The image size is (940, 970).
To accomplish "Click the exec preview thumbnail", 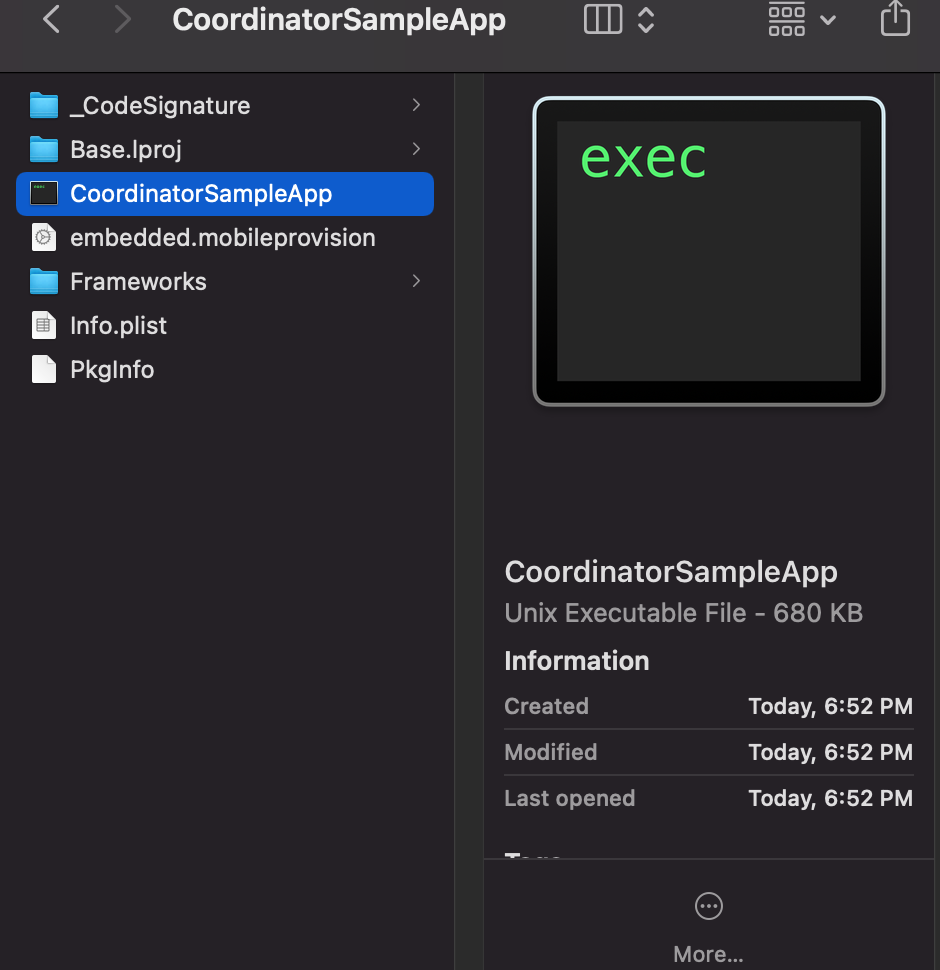I will tap(708, 252).
